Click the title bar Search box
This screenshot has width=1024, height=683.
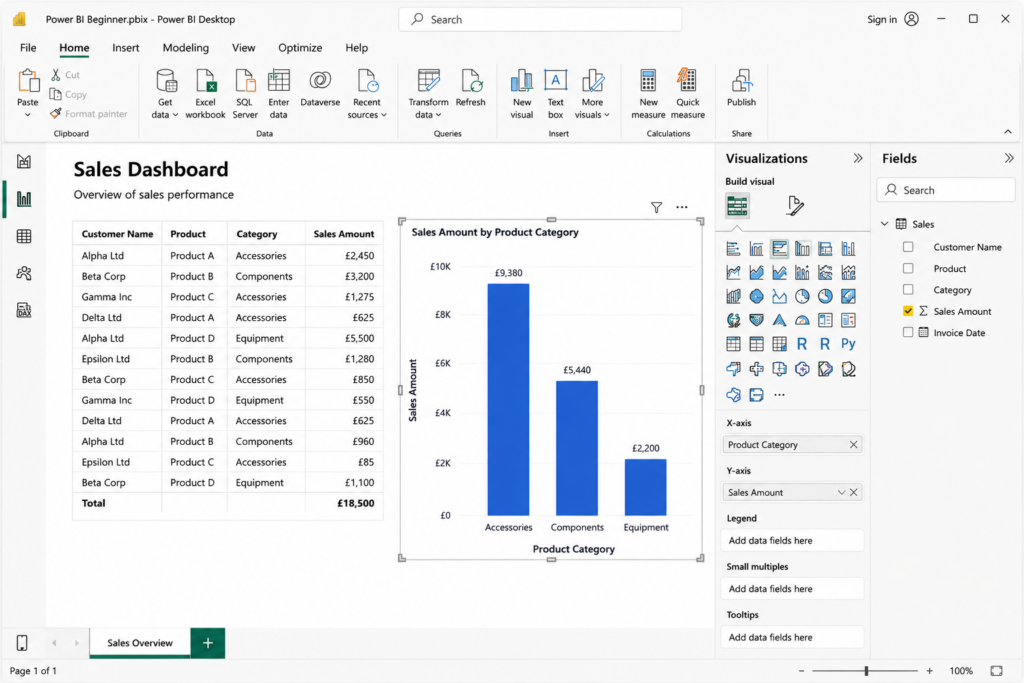tap(540, 20)
